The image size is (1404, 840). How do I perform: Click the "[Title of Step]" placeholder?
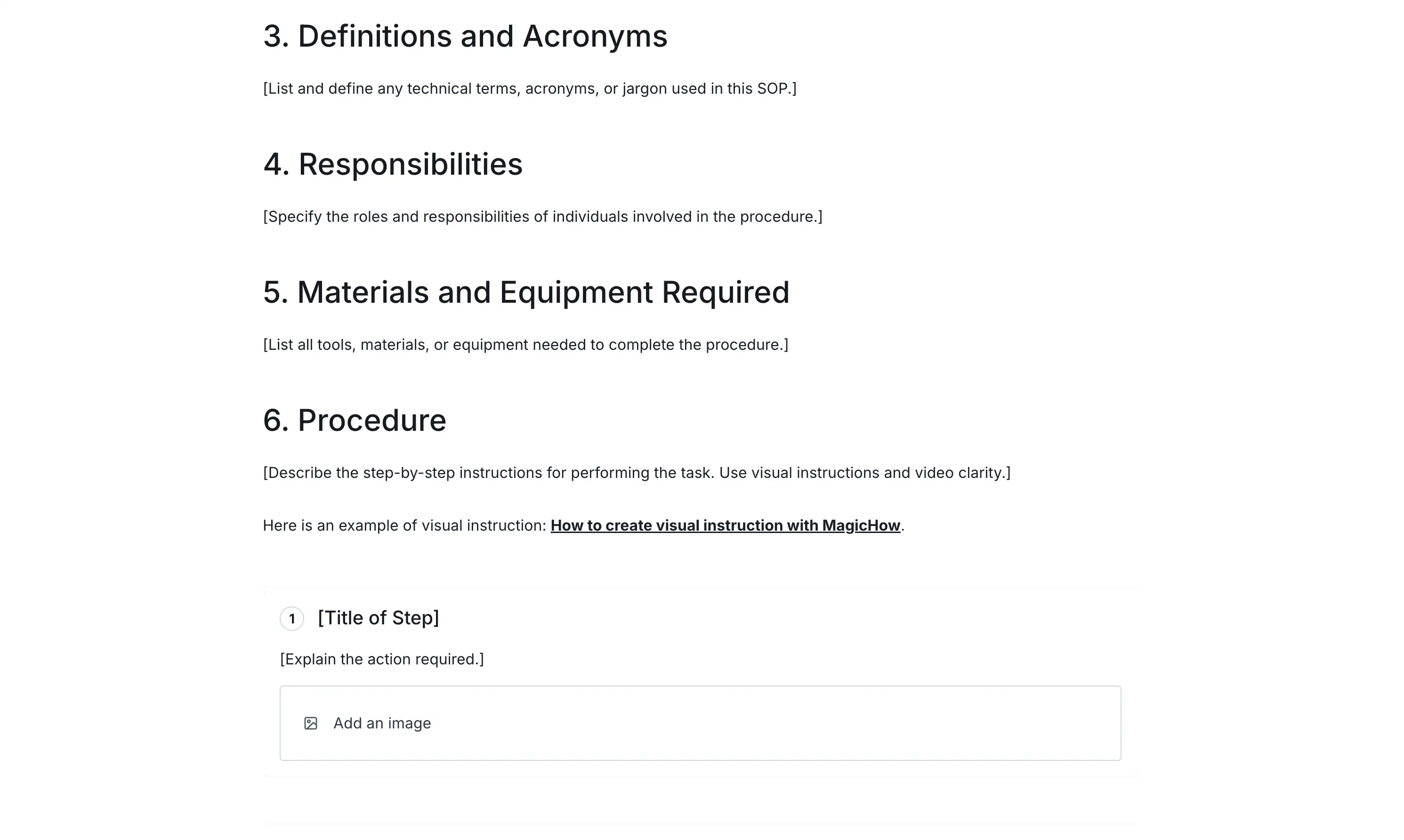[378, 618]
